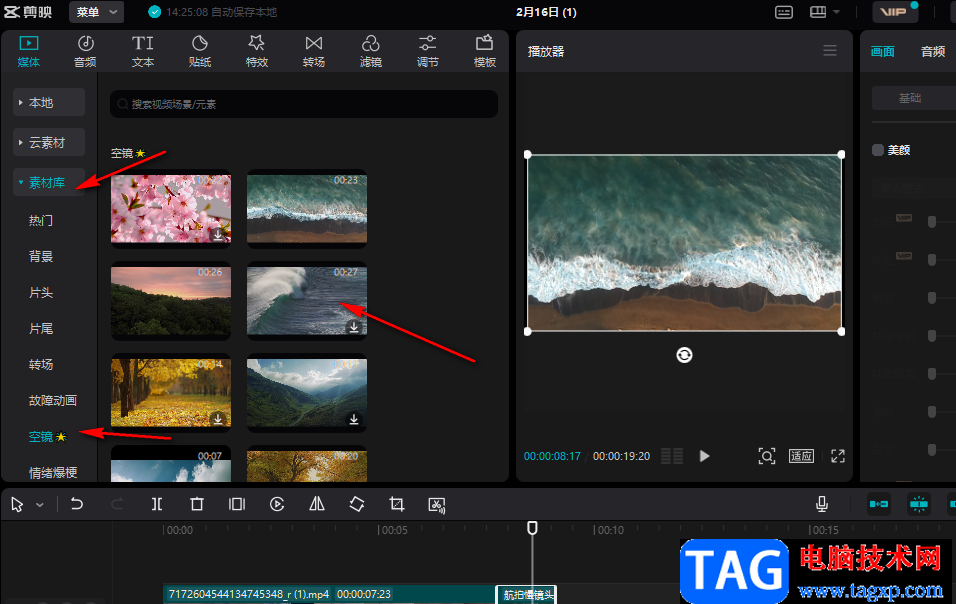Mirror the selected clip

(x=317, y=504)
